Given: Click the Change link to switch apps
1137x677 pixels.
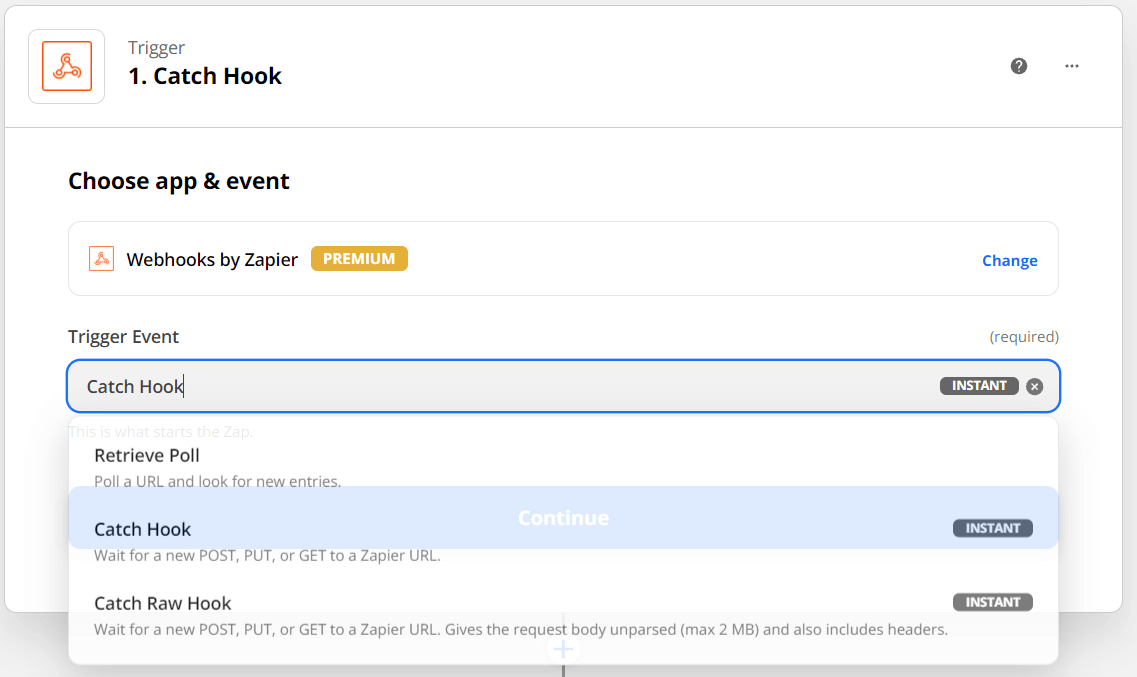Looking at the screenshot, I should [1009, 260].
